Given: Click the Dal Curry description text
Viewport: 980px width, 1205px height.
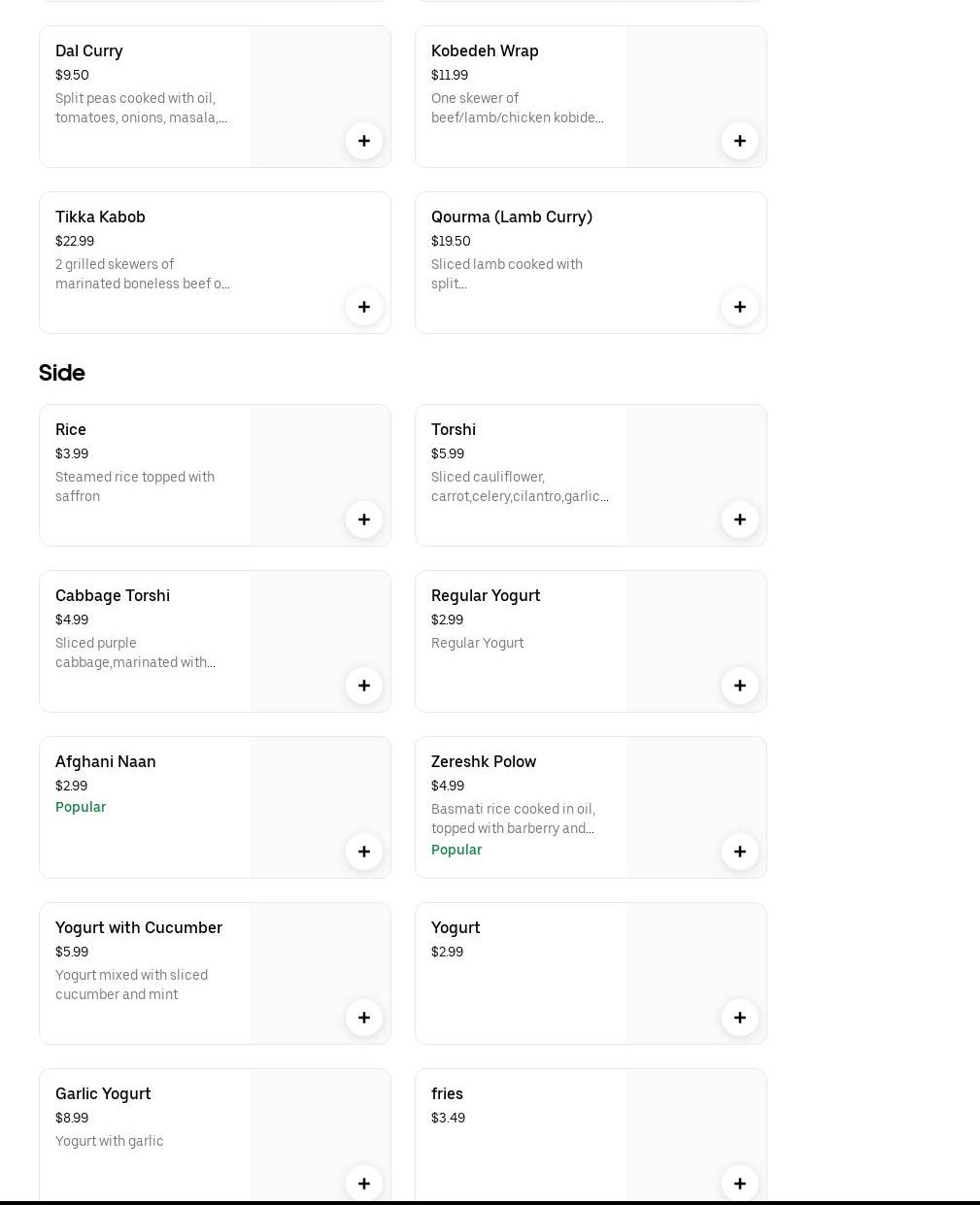Looking at the screenshot, I should tap(141, 108).
